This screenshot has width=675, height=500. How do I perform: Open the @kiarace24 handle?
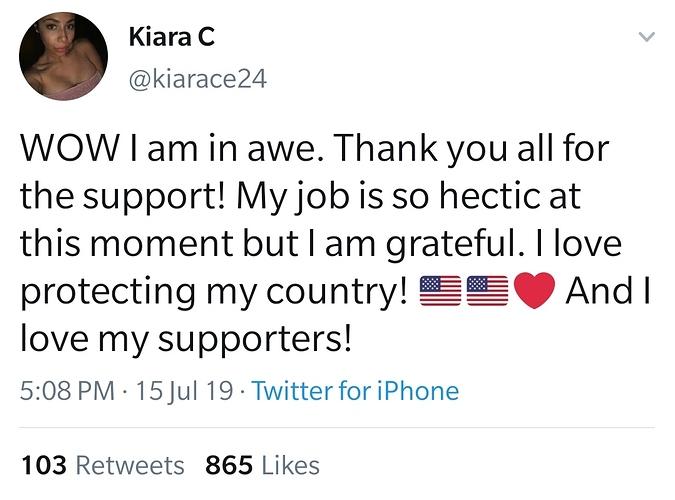click(x=198, y=77)
